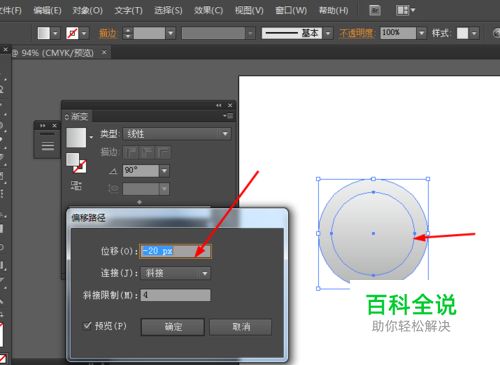The image size is (500, 365).
Task: Expand the fill swatch dropdown arrow
Action: [55, 33]
